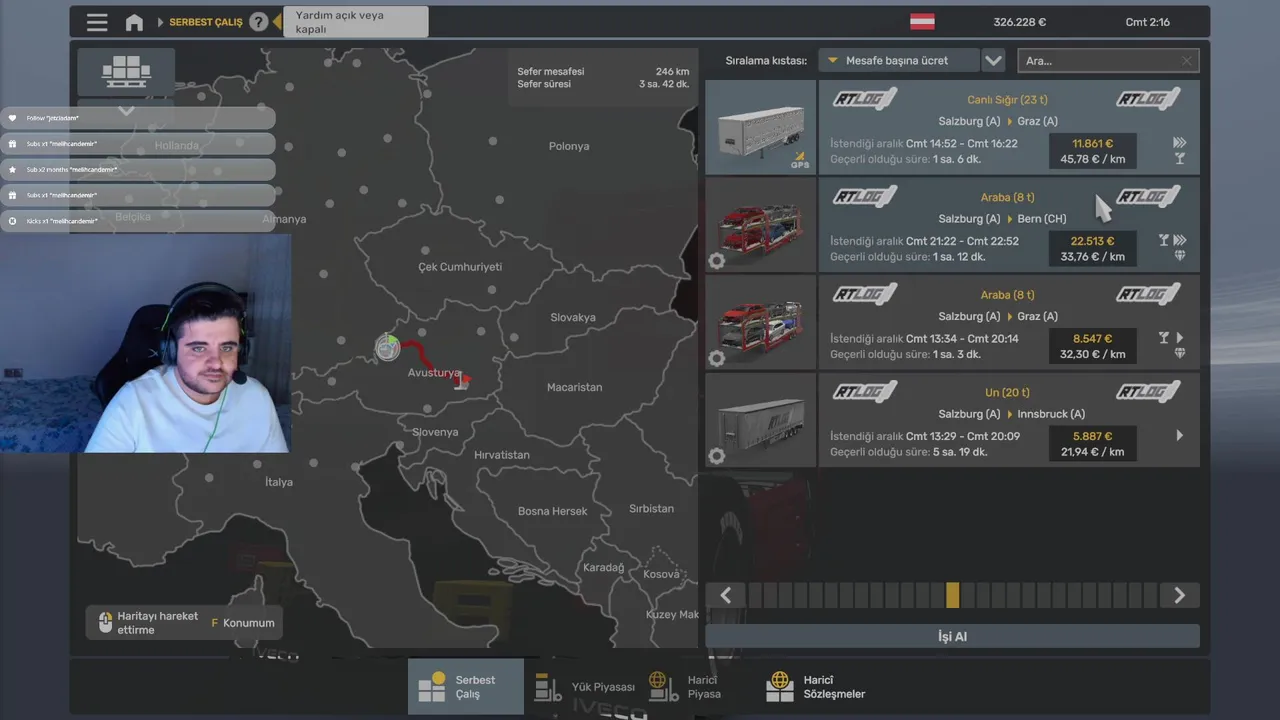Click the single-arrow urgency icon in the Araba Graz row
Screen dimensions: 1280x720
tap(1180, 338)
